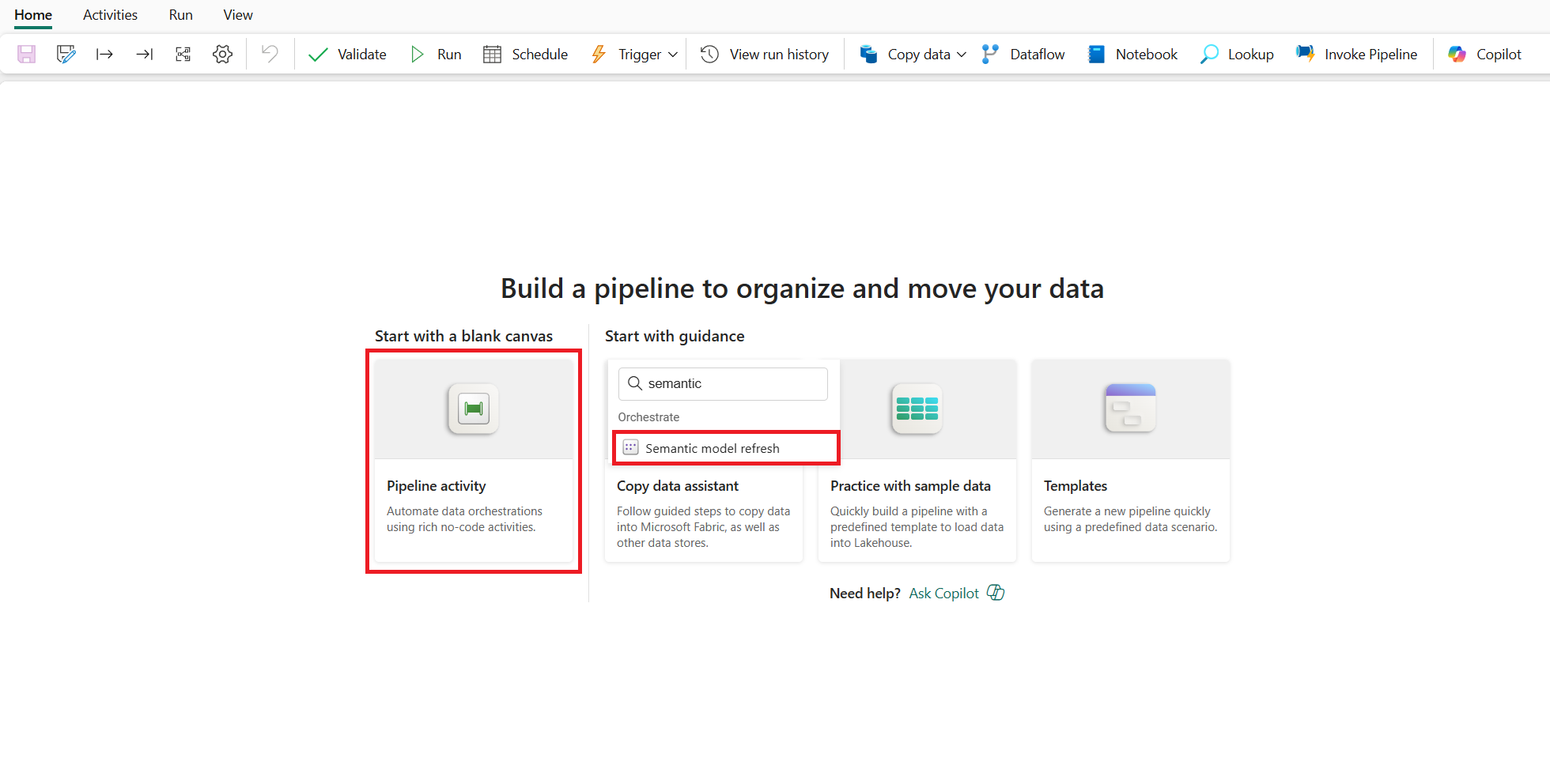The width and height of the screenshot is (1550, 784).
Task: Click the Copilot icon next to Ask Copilot
Action: (996, 593)
